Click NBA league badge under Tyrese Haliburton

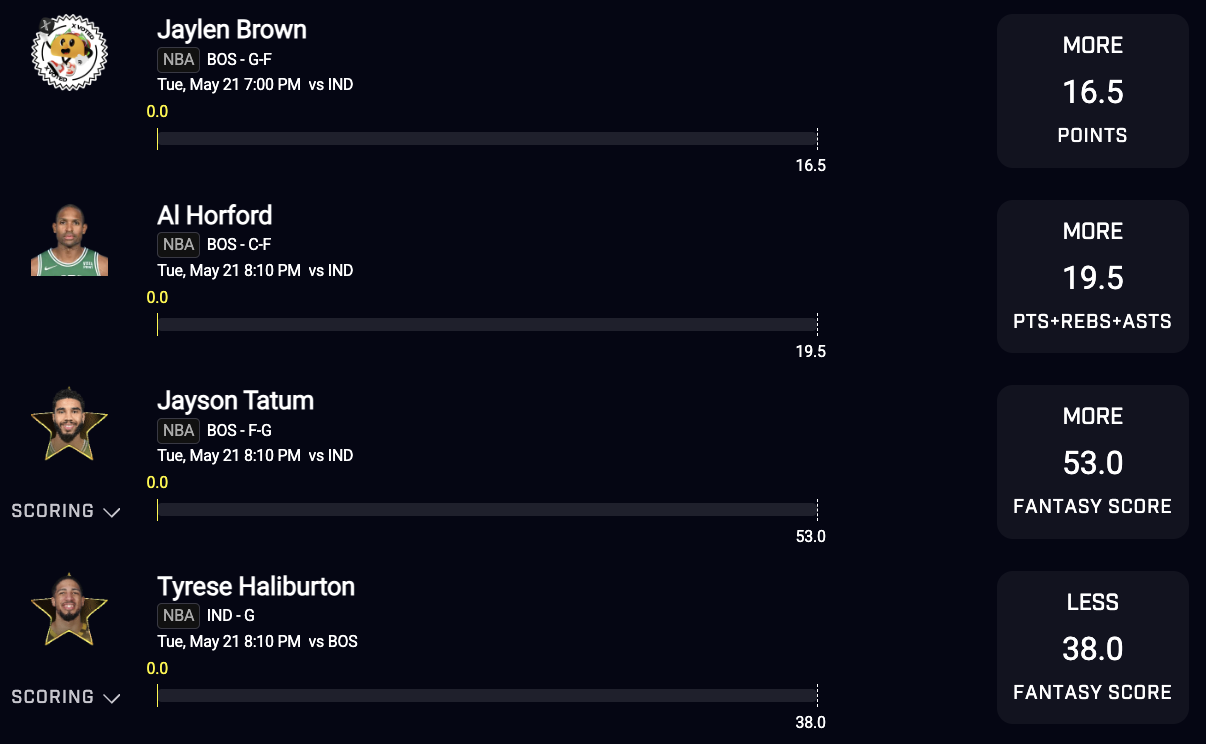(x=178, y=615)
